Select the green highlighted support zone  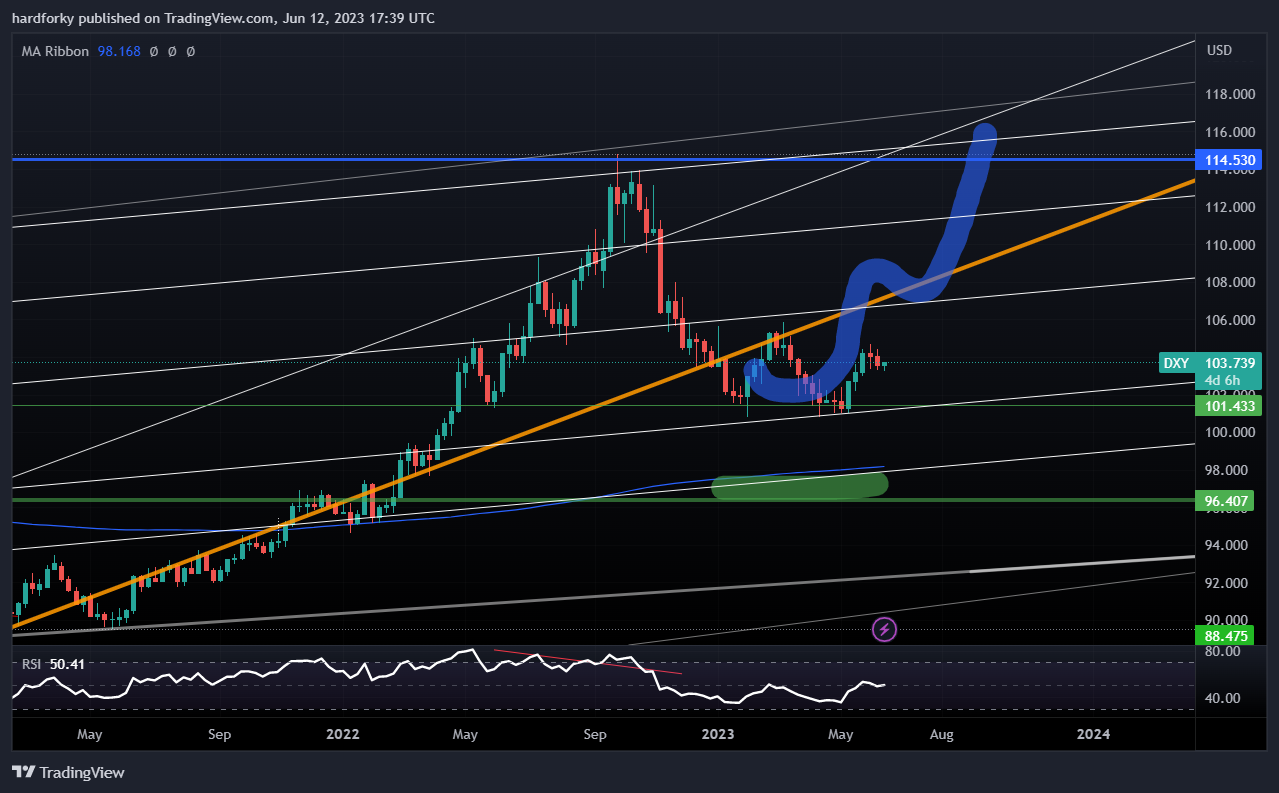(x=800, y=486)
